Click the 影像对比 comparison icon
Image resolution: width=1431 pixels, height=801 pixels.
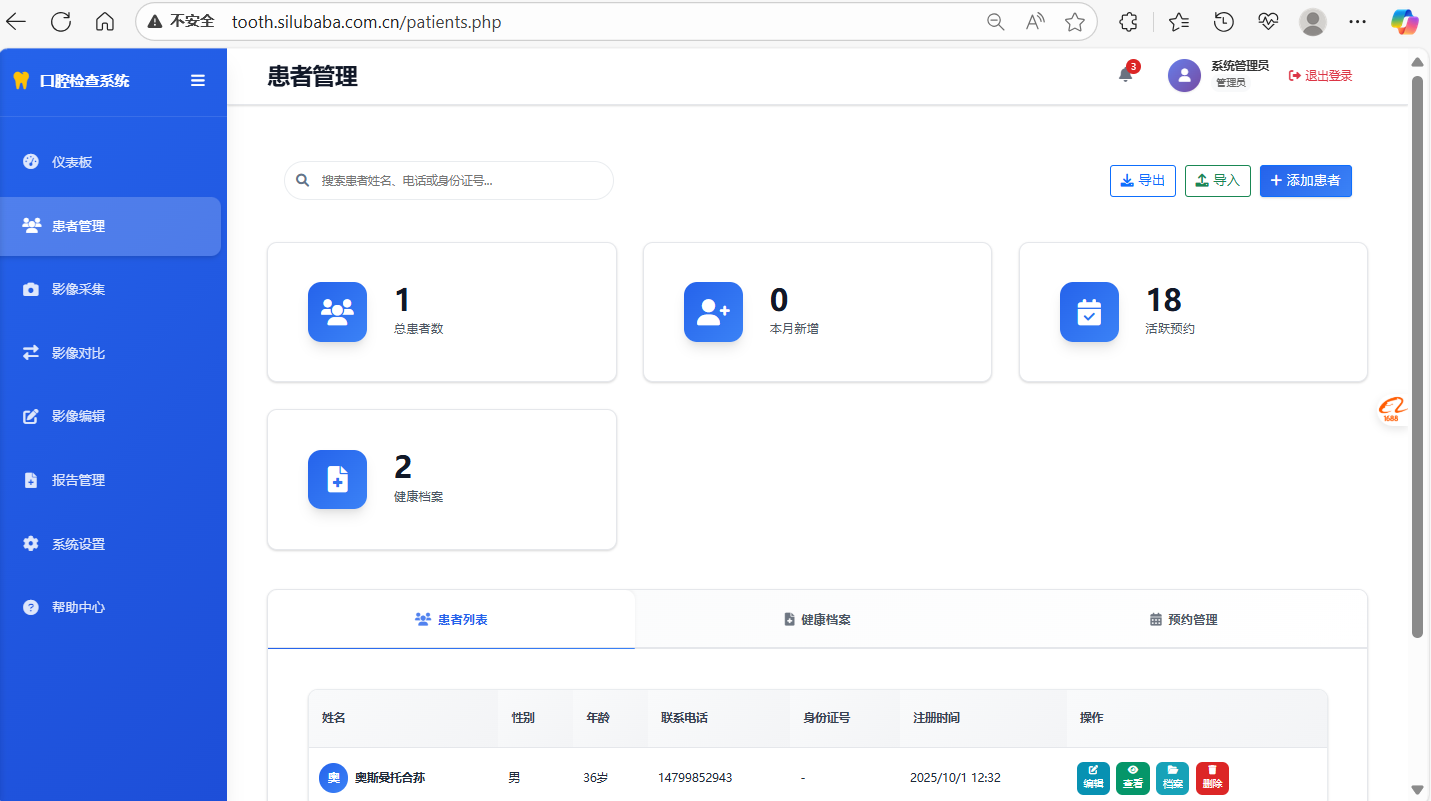coord(30,352)
